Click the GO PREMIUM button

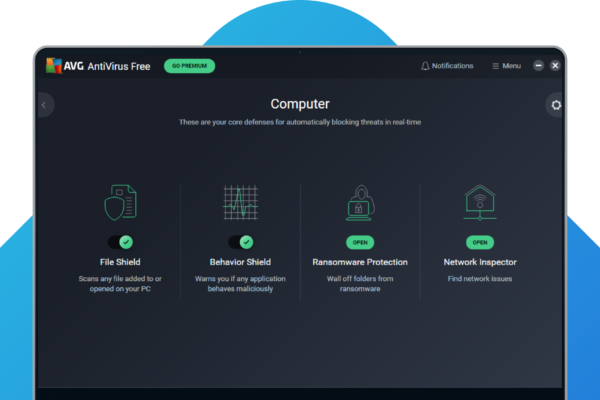click(x=189, y=66)
